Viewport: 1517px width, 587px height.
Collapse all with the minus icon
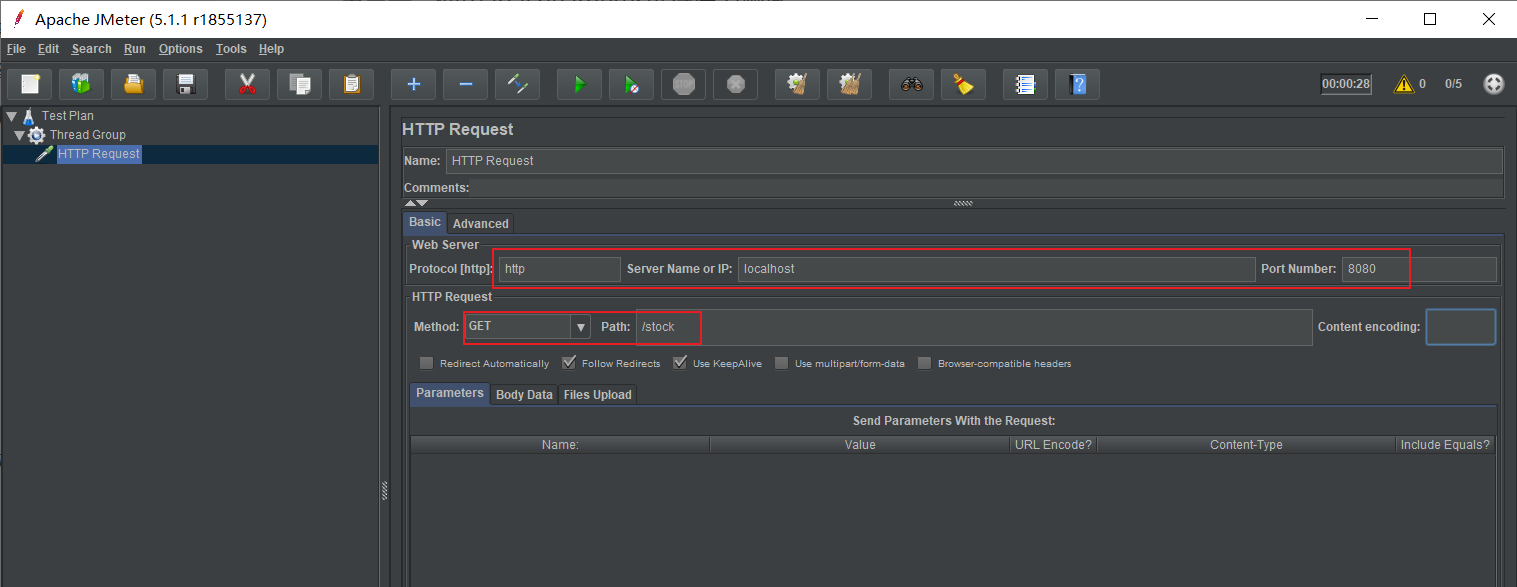point(465,84)
